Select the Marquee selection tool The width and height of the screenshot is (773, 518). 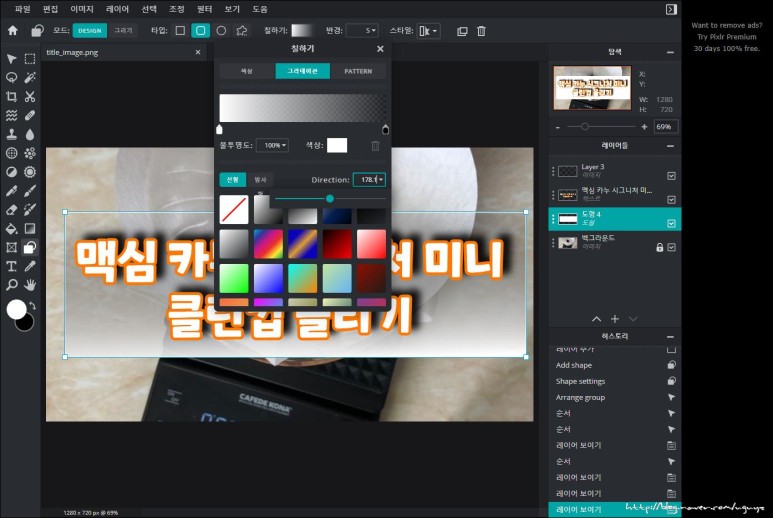coord(30,59)
